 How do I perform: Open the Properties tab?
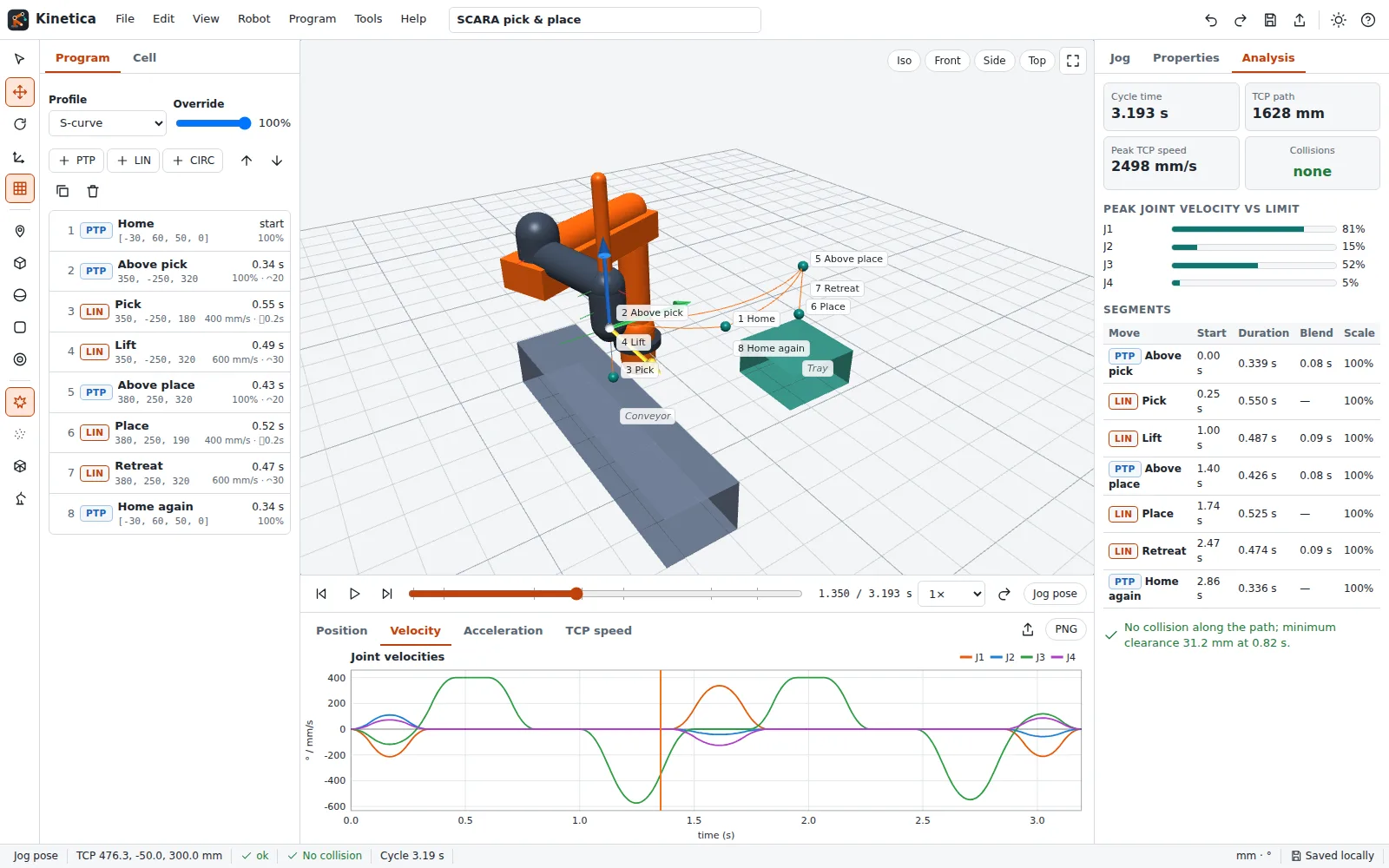click(1186, 58)
